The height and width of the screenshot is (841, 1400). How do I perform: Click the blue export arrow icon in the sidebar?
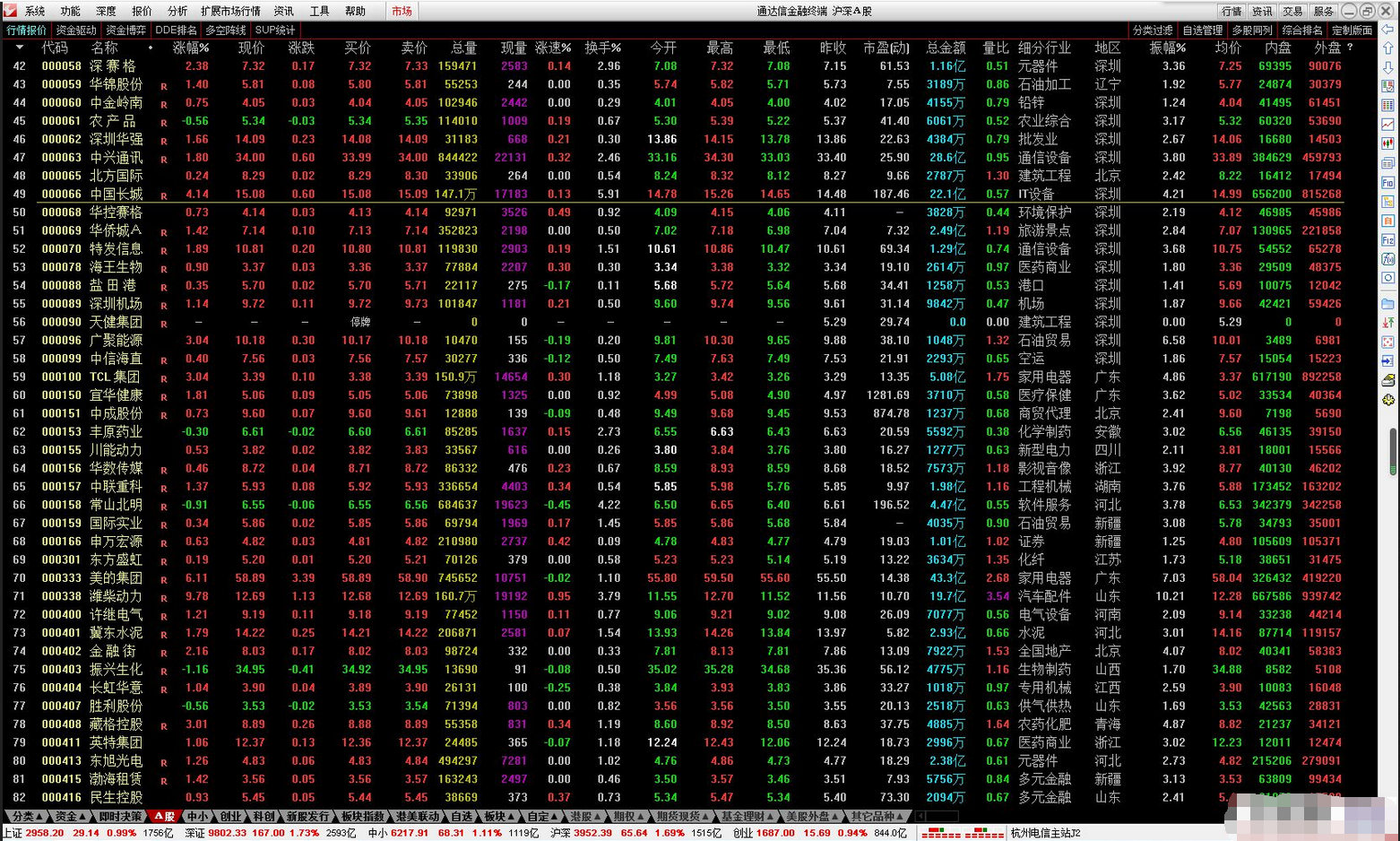click(1388, 361)
